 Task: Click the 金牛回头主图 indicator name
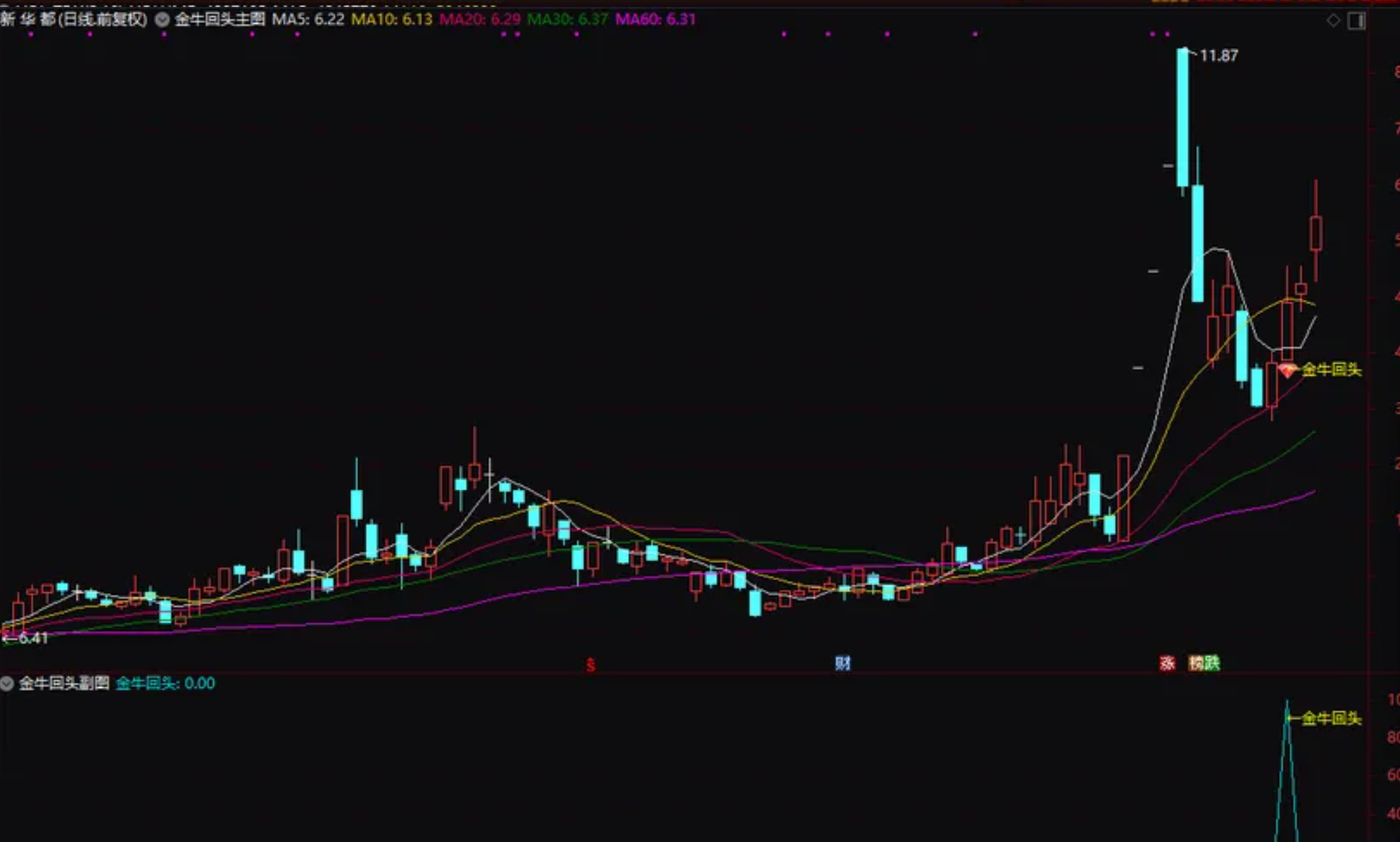pos(219,19)
